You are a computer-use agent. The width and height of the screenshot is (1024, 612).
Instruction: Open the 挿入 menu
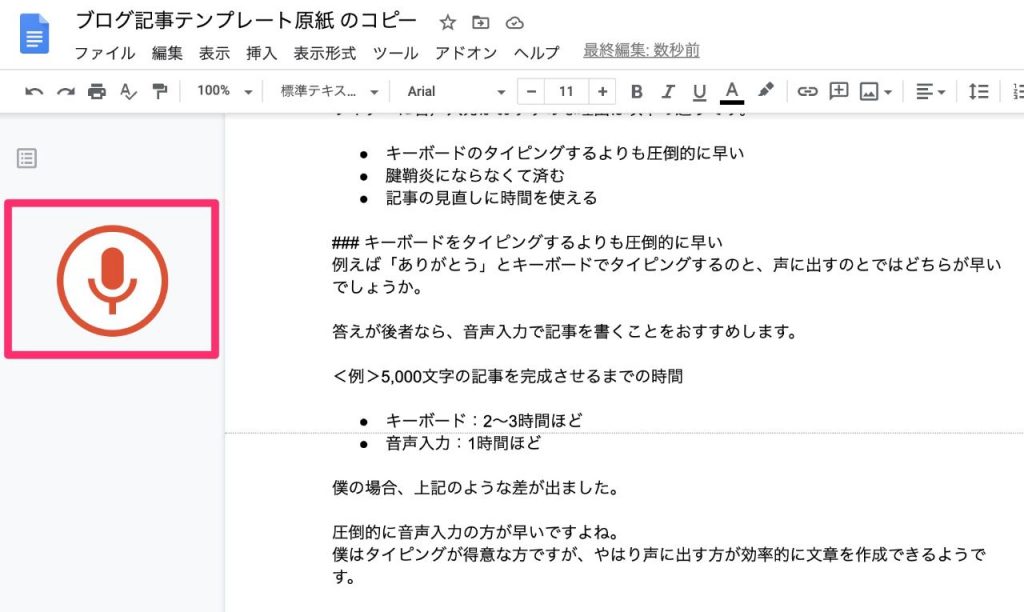tap(261, 52)
